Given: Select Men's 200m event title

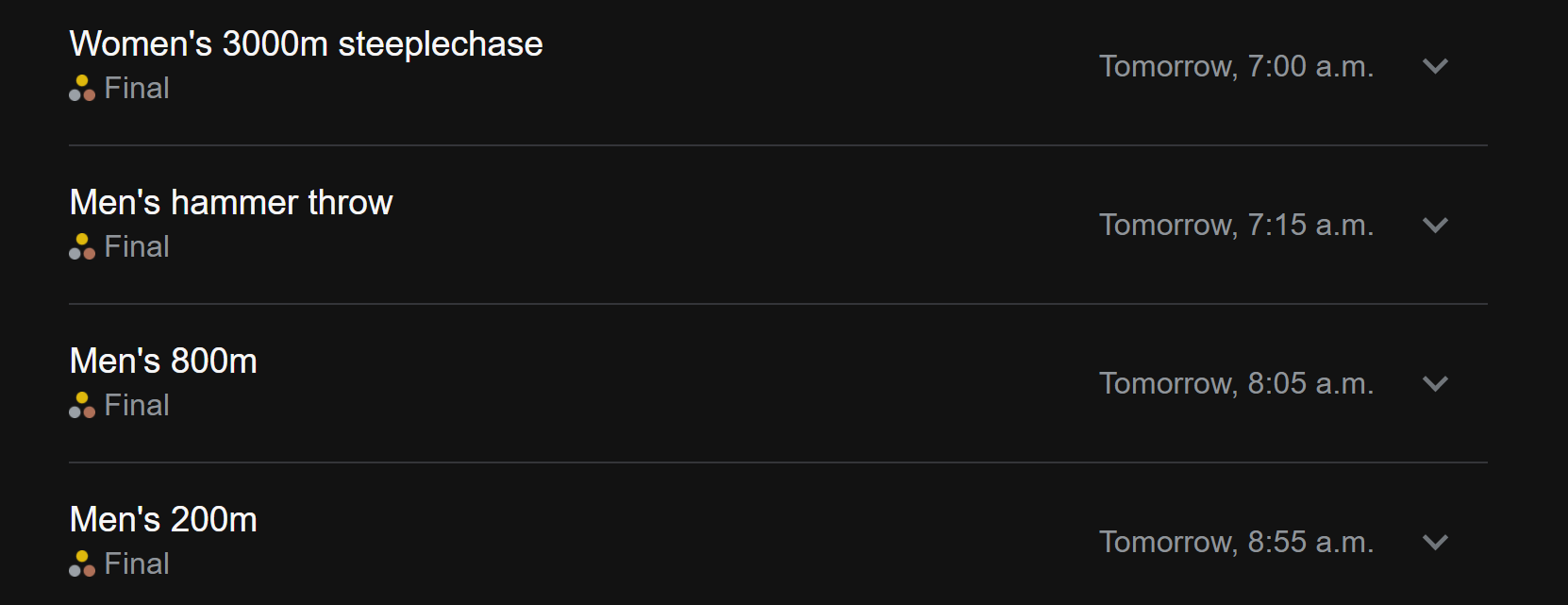Looking at the screenshot, I should click(x=163, y=520).
